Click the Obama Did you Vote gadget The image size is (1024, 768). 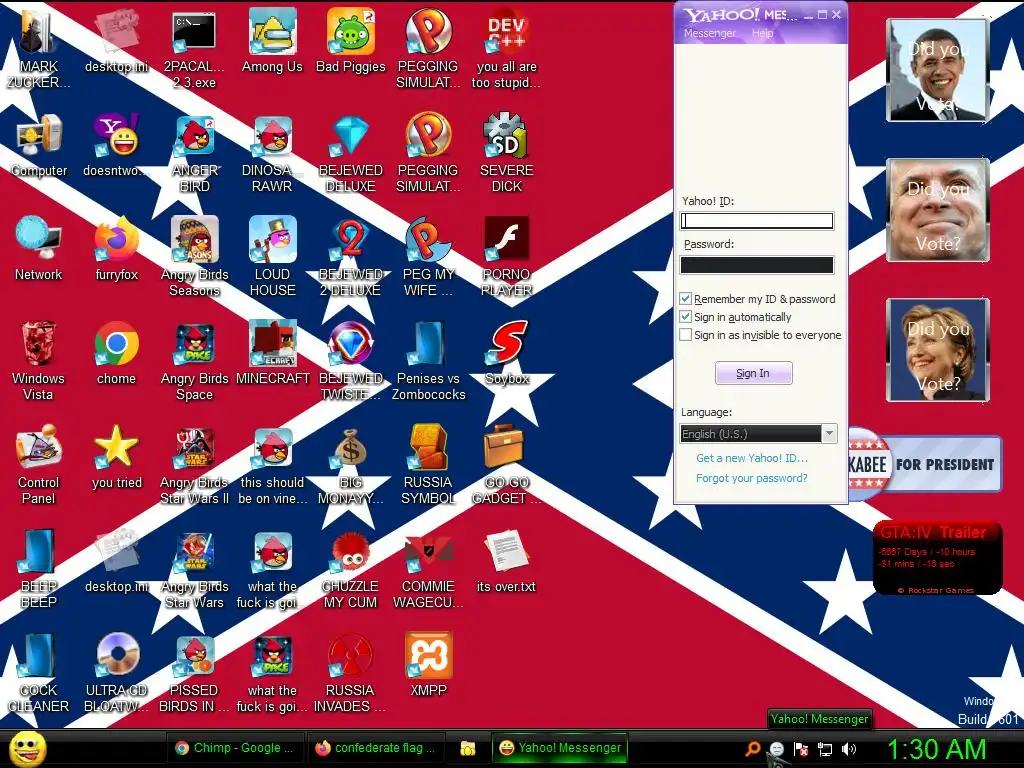pos(938,70)
